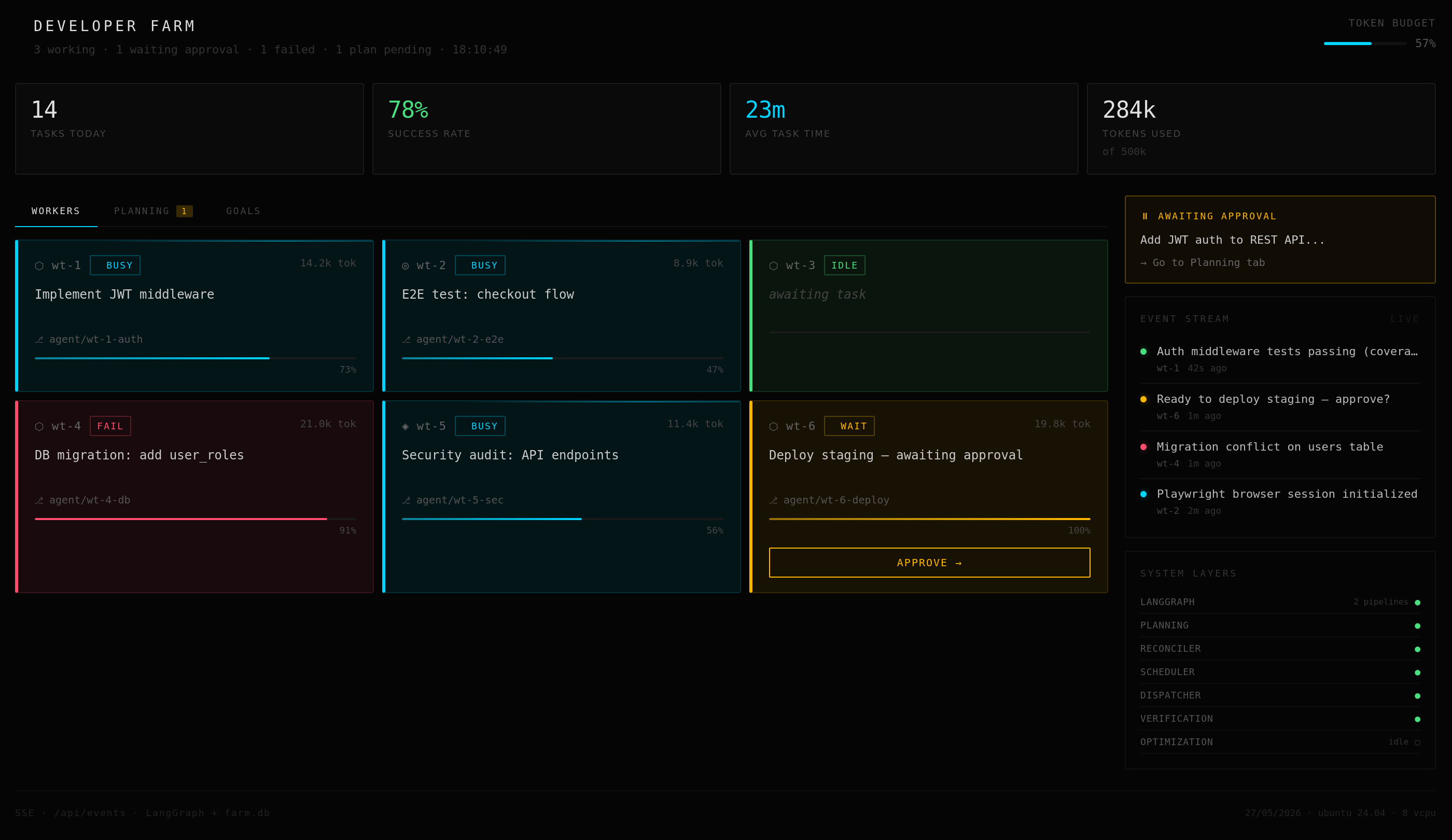Click the PLANNING tab badge count
1452x840 pixels.
tap(185, 212)
